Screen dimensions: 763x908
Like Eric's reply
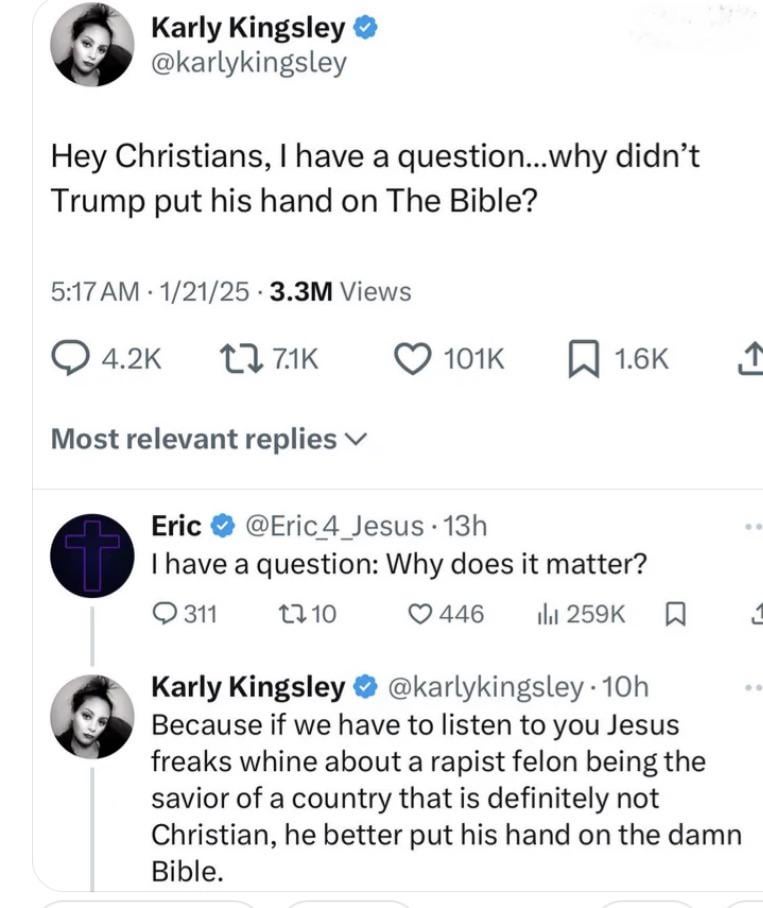coord(422,613)
